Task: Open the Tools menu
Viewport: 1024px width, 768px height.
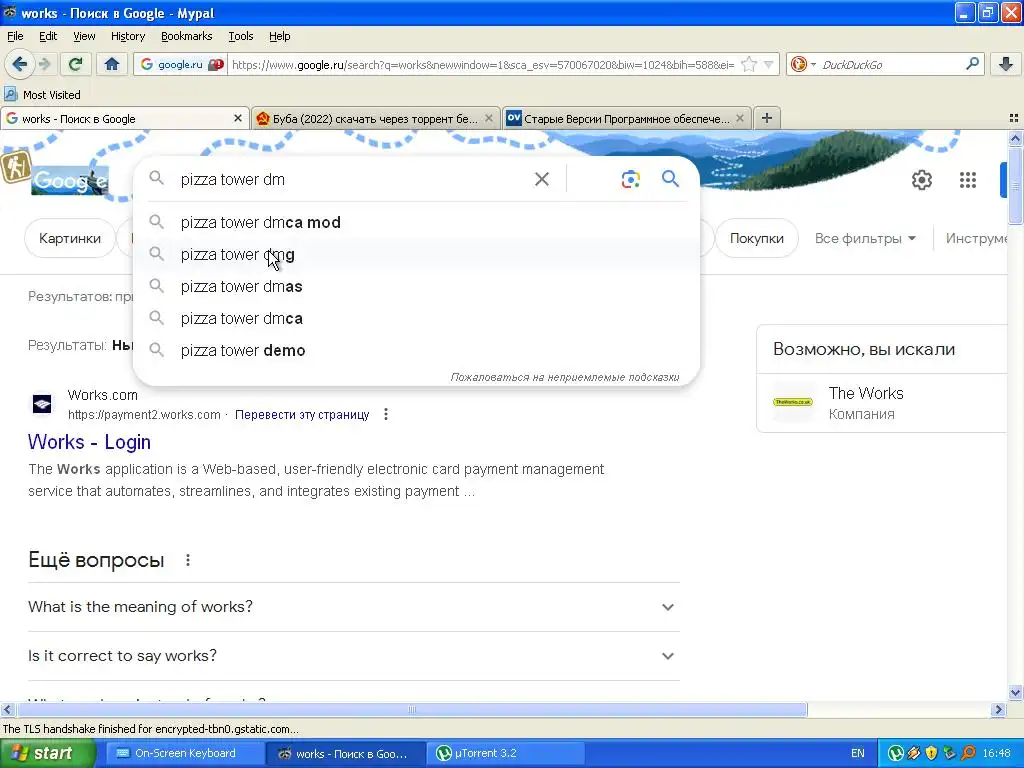Action: pyautogui.click(x=240, y=36)
